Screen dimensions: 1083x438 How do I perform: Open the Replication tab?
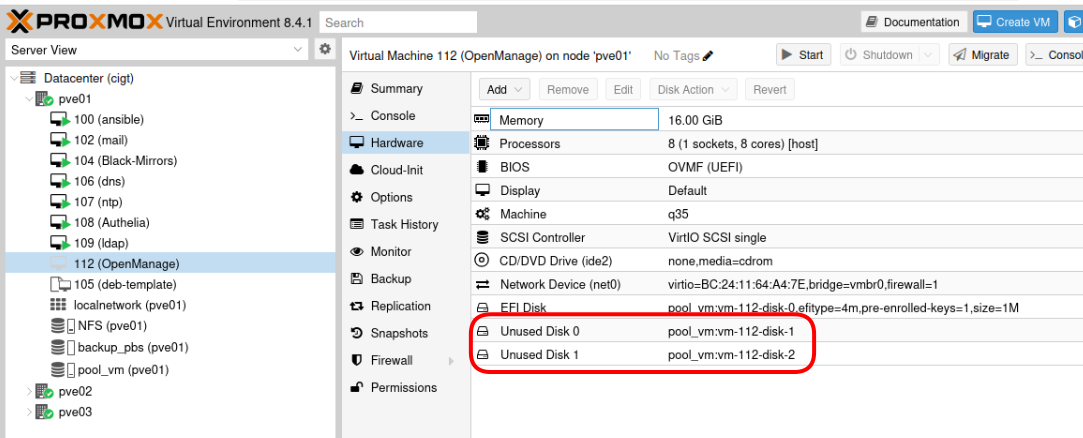click(406, 305)
